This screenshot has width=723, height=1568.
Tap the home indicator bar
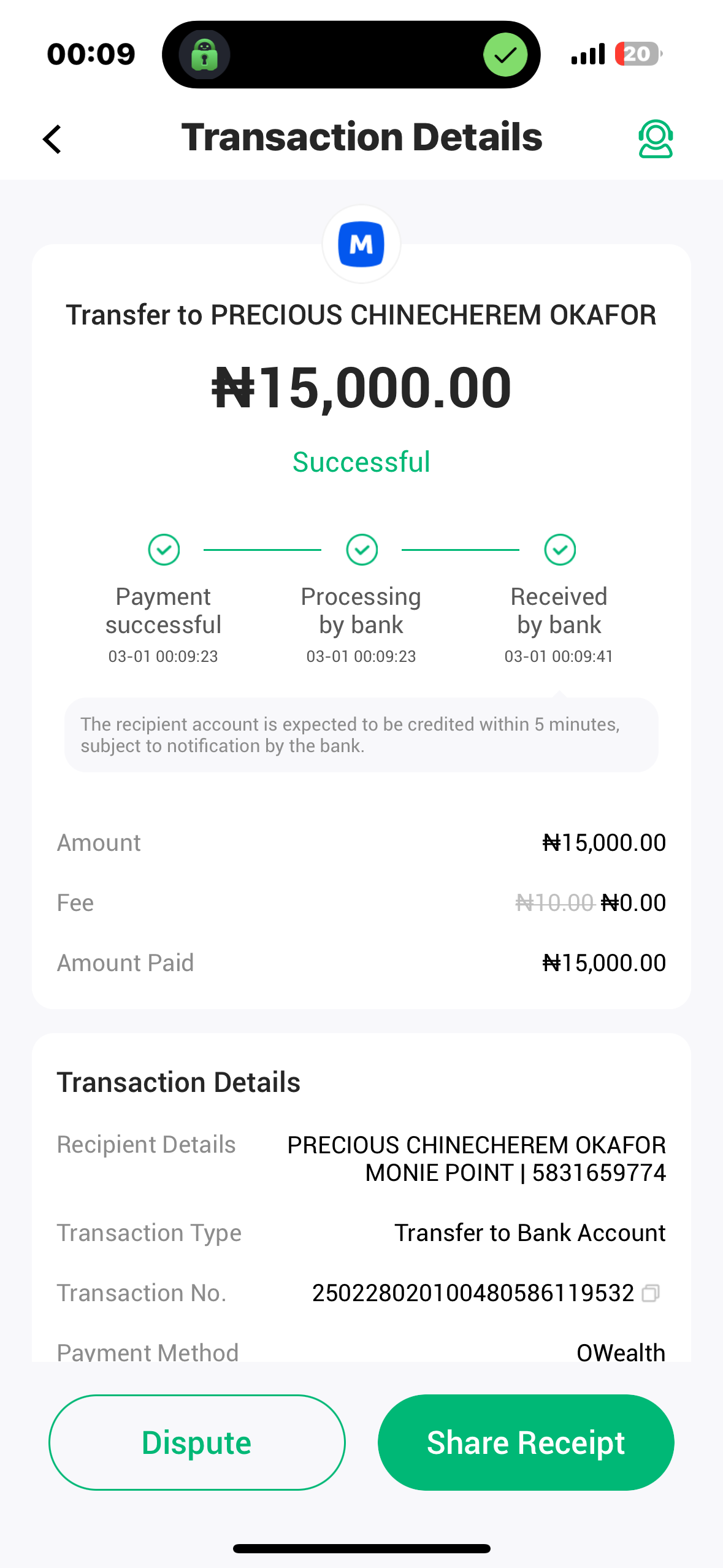(361, 1548)
